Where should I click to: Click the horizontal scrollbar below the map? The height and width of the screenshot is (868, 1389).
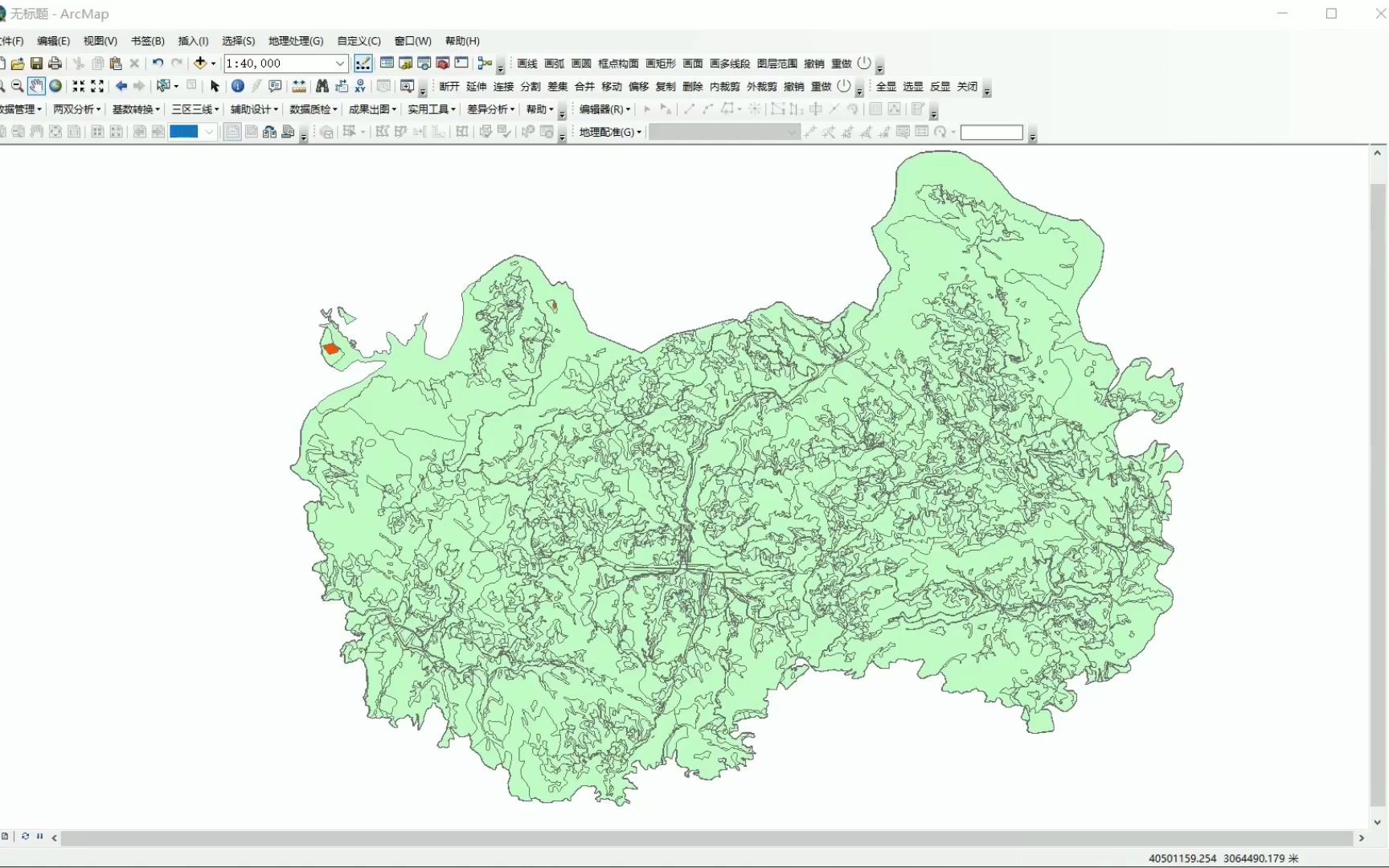click(707, 837)
